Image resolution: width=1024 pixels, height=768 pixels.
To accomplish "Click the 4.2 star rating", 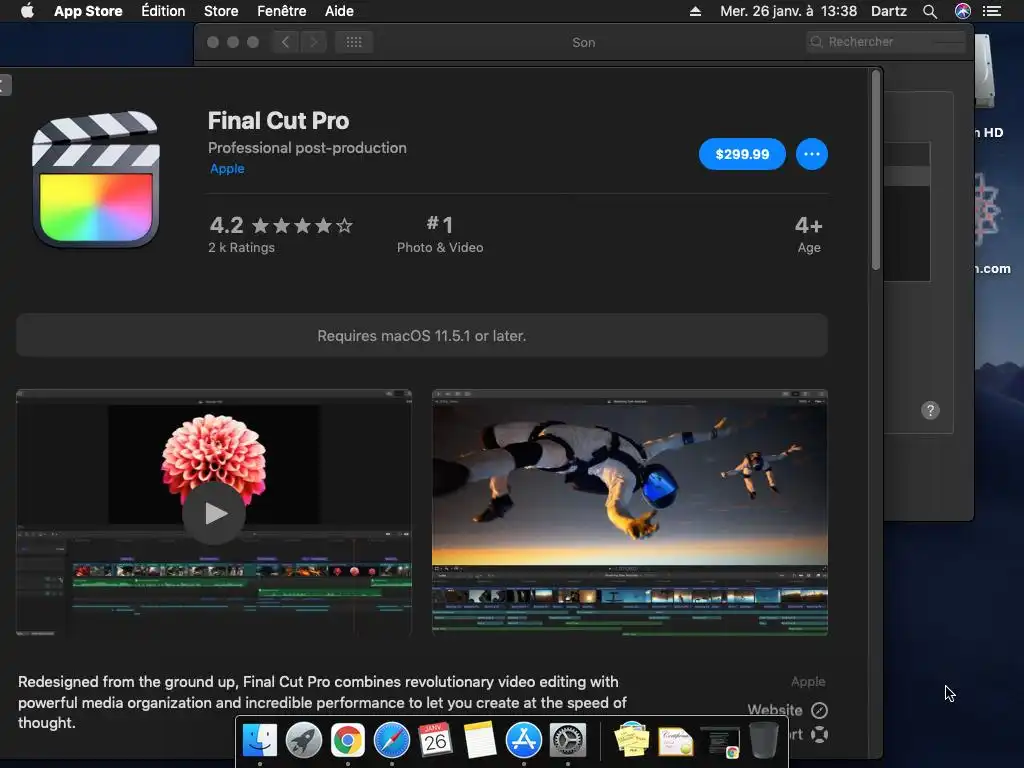I will pyautogui.click(x=281, y=225).
